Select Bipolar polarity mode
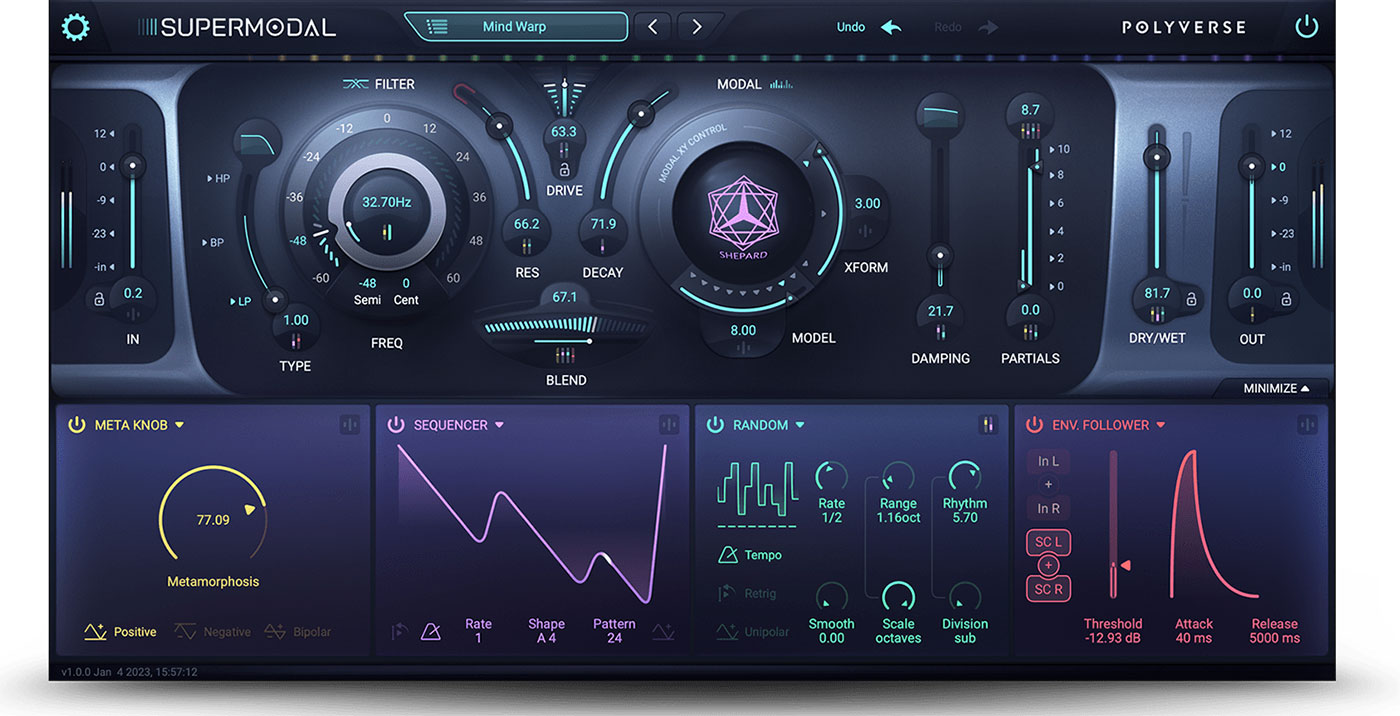This screenshot has width=1400, height=716. tap(297, 632)
